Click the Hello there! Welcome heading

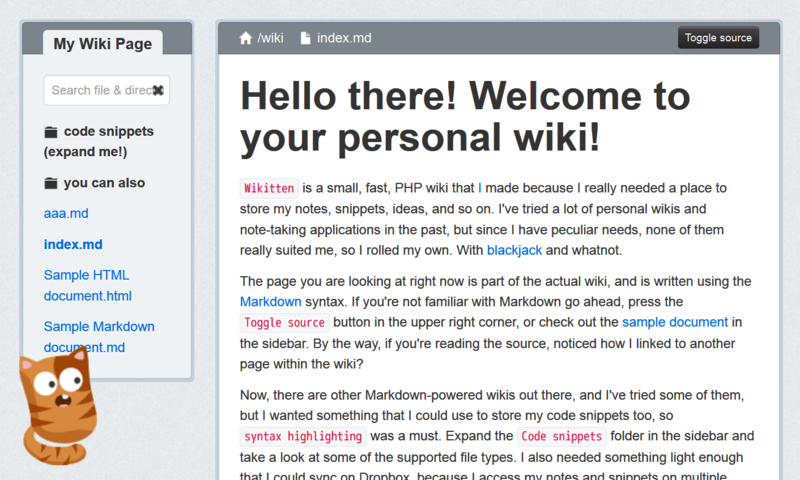[x=465, y=117]
